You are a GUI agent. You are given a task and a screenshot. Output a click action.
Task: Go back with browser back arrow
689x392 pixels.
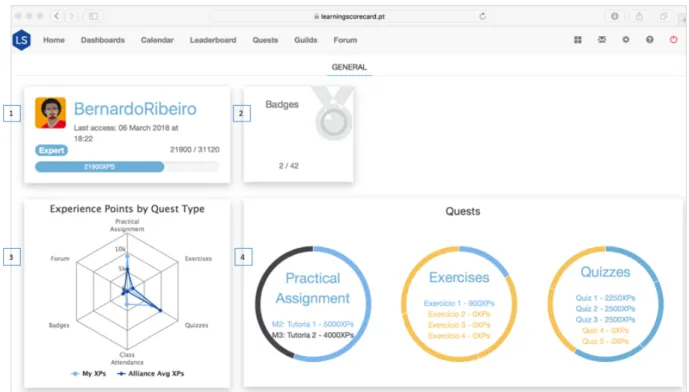[x=57, y=16]
